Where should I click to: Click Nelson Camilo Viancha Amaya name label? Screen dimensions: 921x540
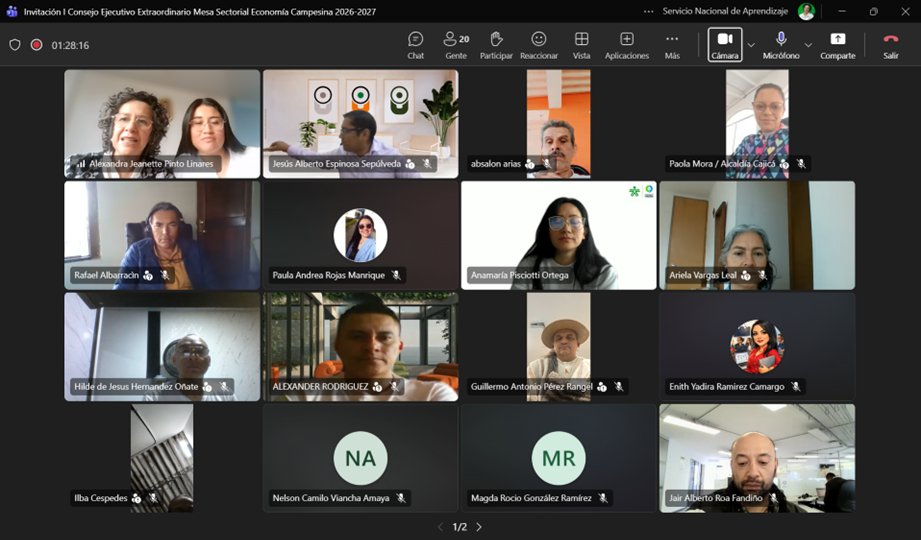[x=331, y=498]
